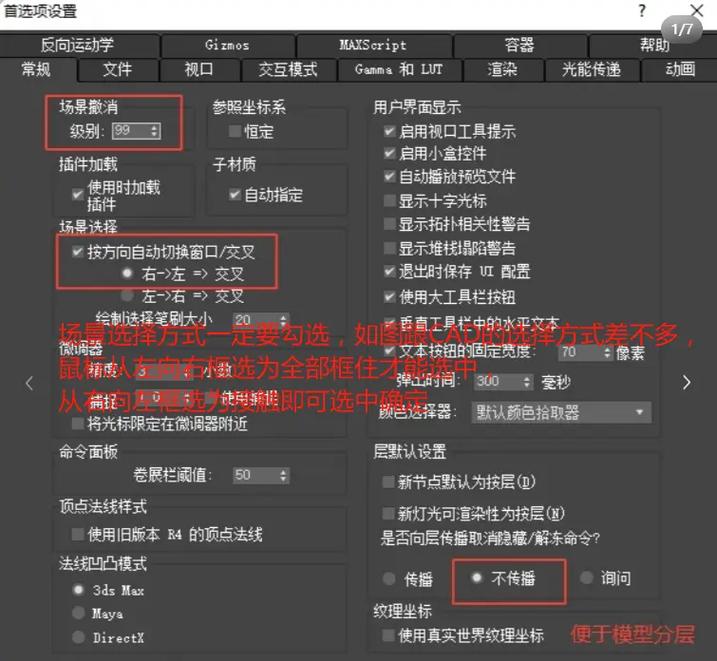The width and height of the screenshot is (717, 661).
Task: Toggle the 自动指定 checkbox
Action: [x=235, y=195]
